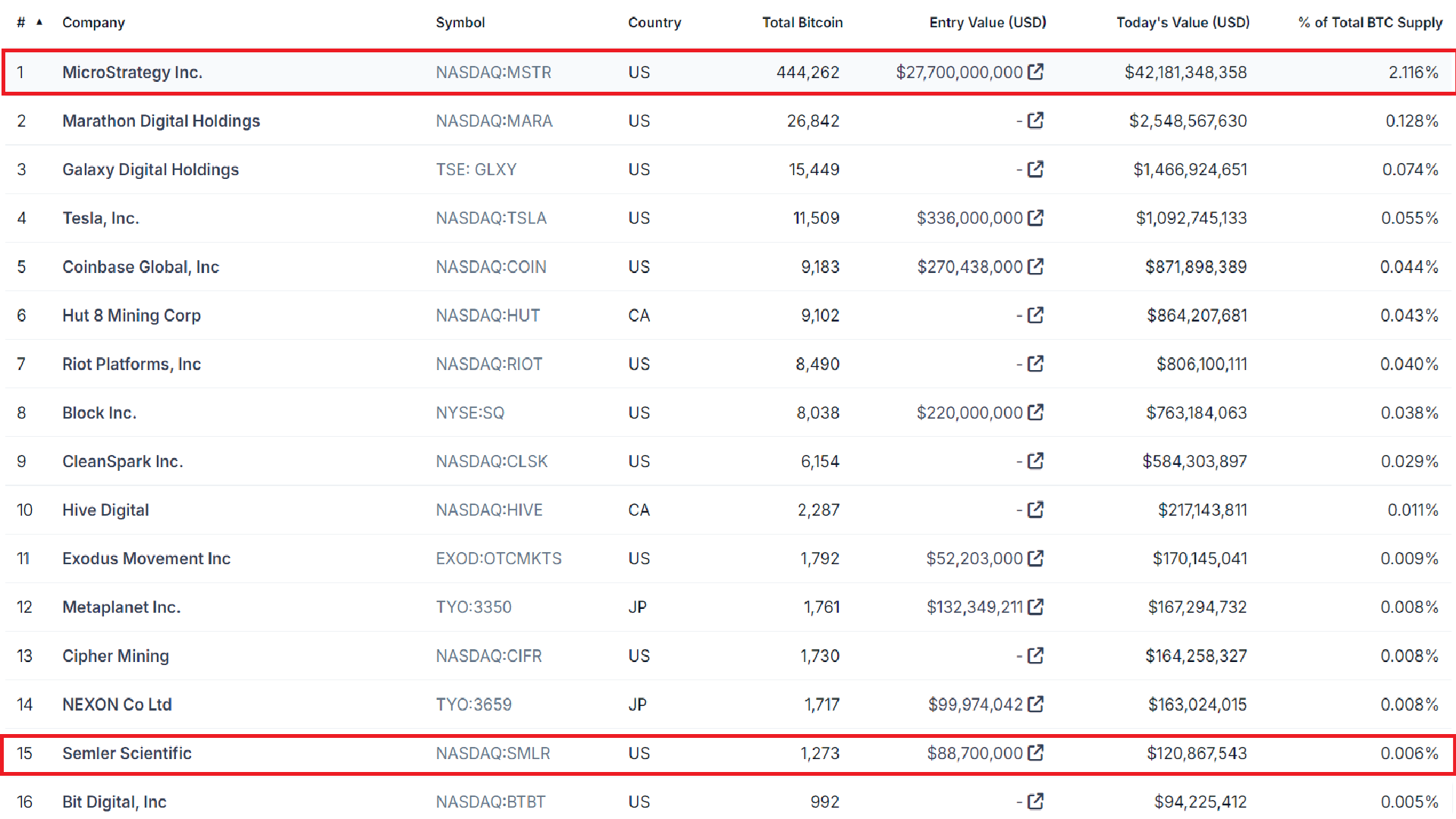Toggle sort arrow next to # column

[39, 23]
